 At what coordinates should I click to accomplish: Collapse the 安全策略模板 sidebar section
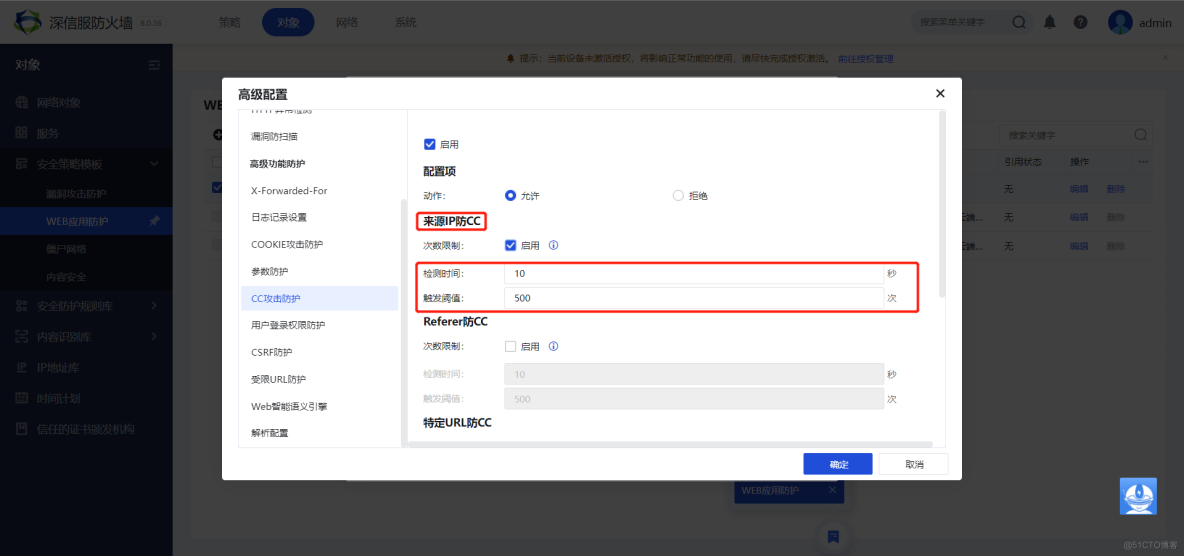point(154,164)
